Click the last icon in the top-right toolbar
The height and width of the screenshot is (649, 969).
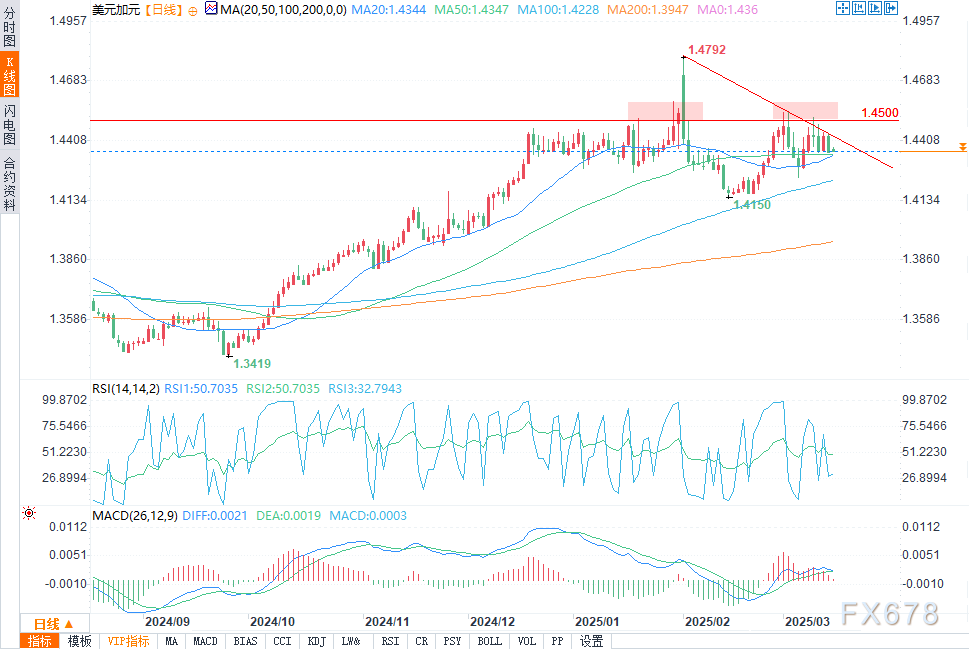(x=882, y=9)
